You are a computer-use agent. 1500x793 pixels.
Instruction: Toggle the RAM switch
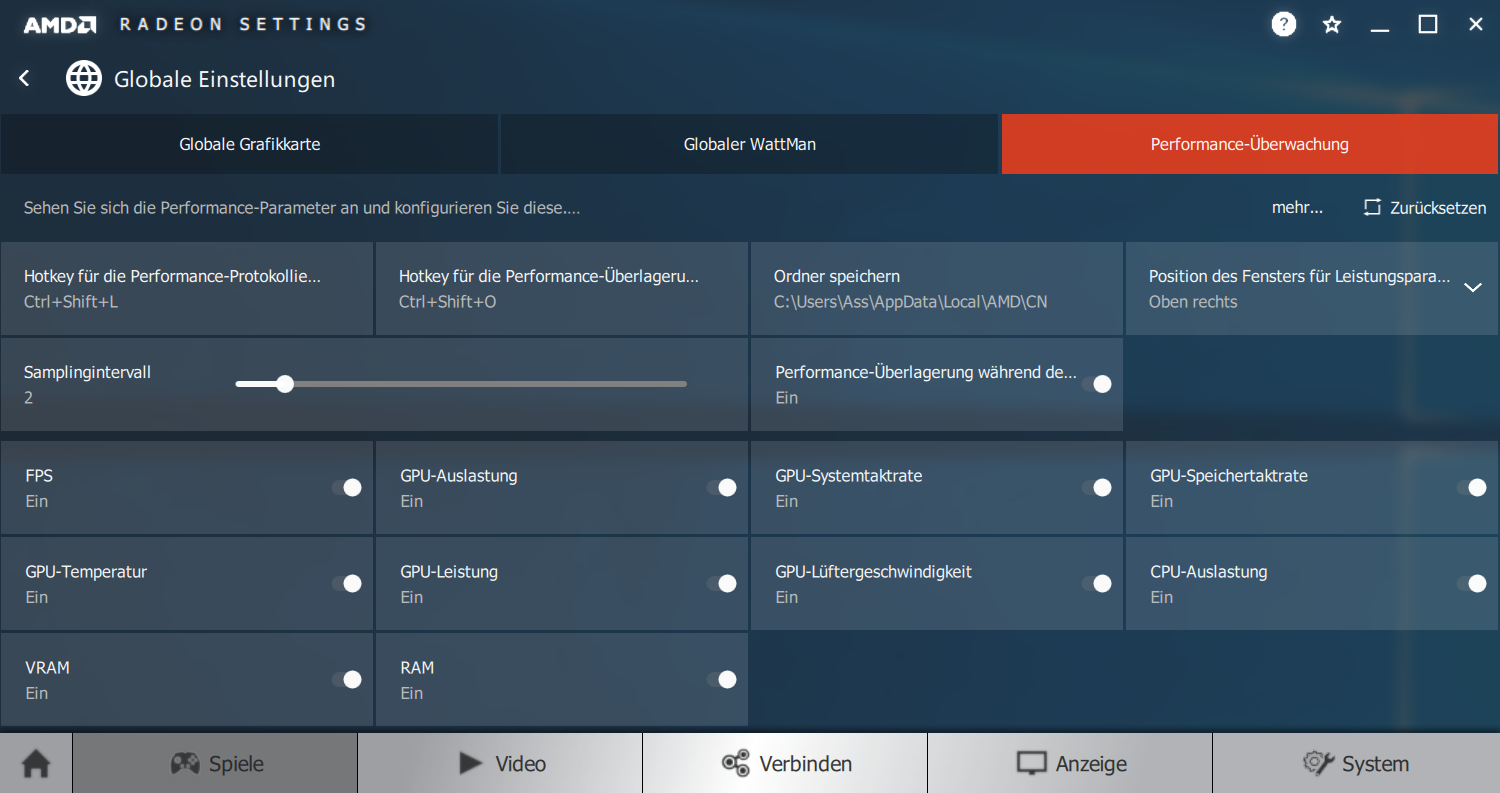[721, 680]
